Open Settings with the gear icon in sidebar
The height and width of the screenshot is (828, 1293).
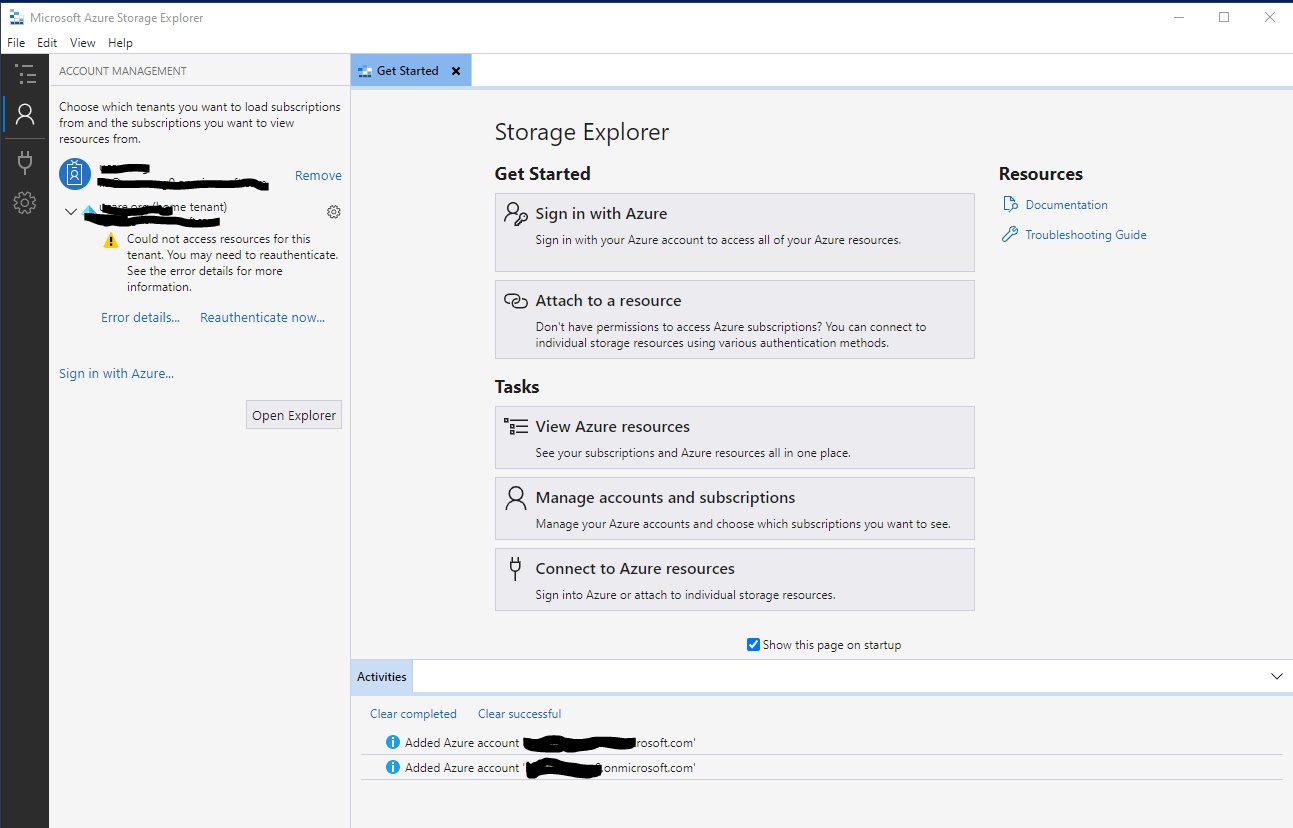pos(24,202)
